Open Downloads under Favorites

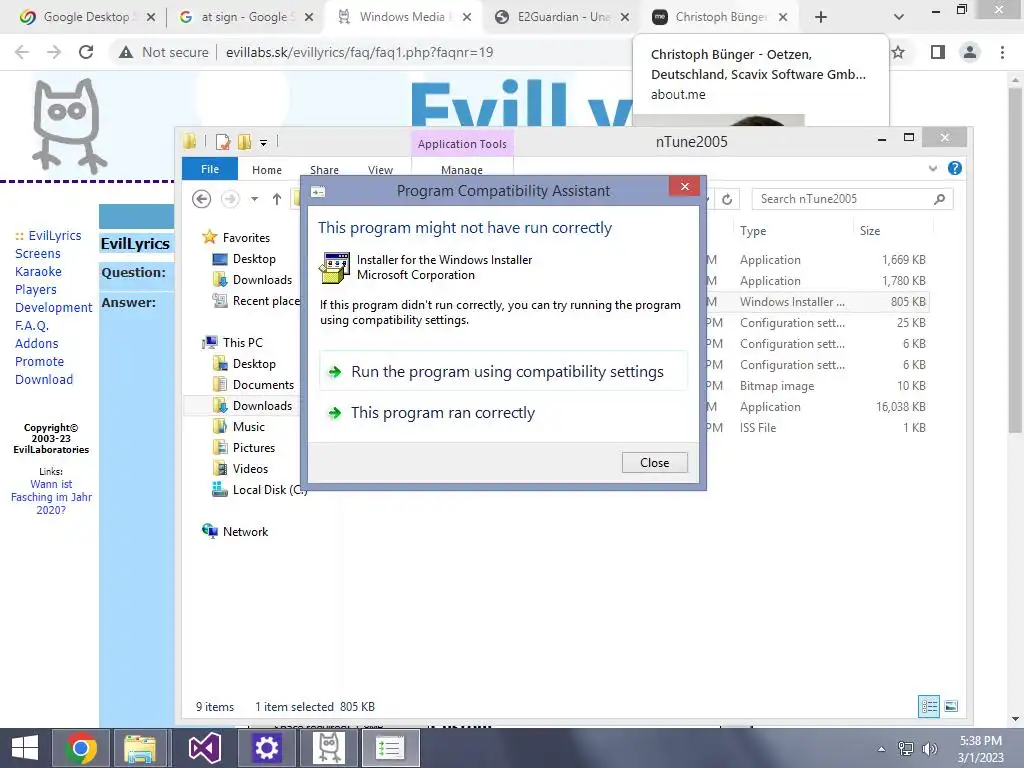coord(253,280)
